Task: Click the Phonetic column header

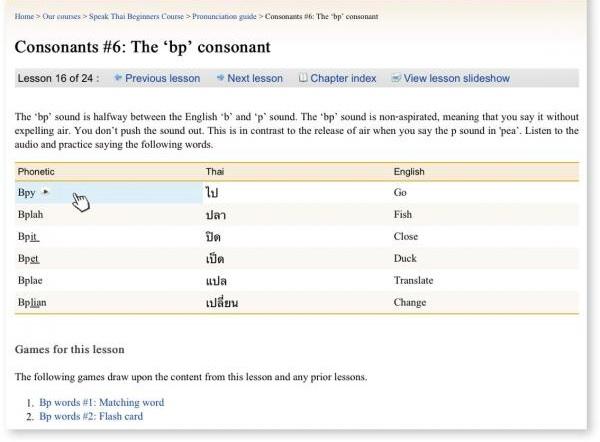Action: point(36,171)
